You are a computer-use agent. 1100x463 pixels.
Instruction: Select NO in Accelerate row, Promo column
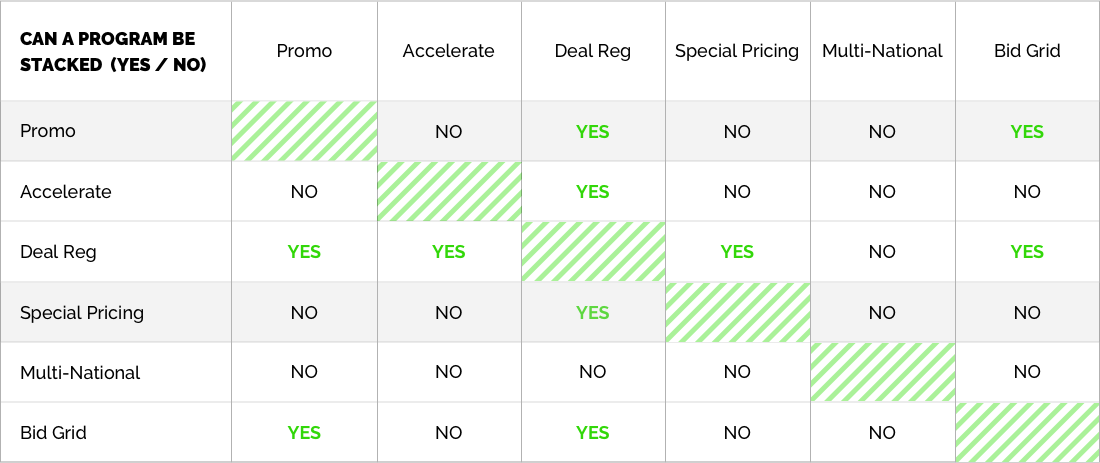304,192
